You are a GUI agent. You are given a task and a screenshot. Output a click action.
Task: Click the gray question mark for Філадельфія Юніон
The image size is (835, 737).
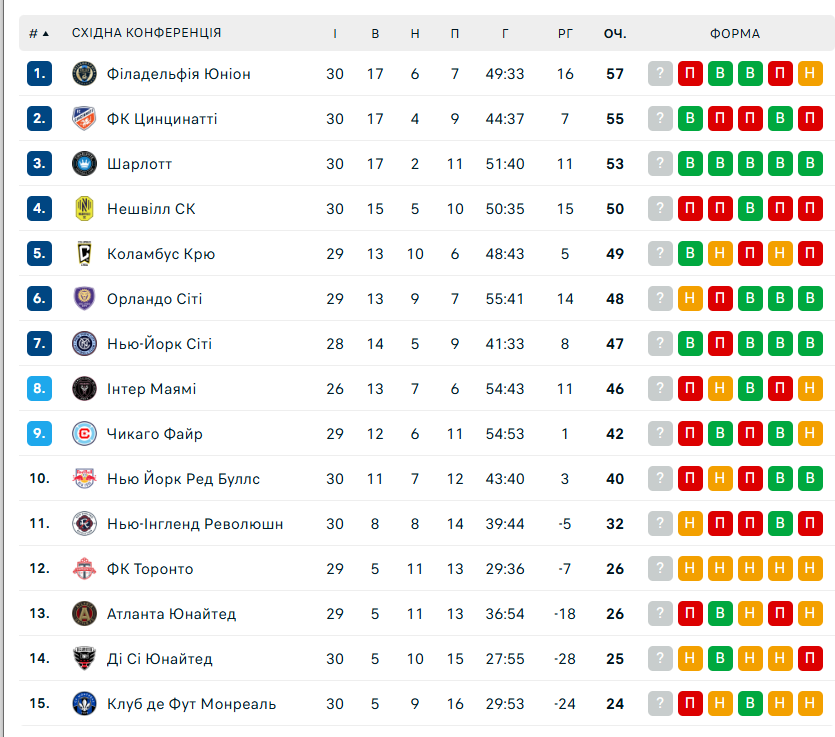tap(660, 74)
